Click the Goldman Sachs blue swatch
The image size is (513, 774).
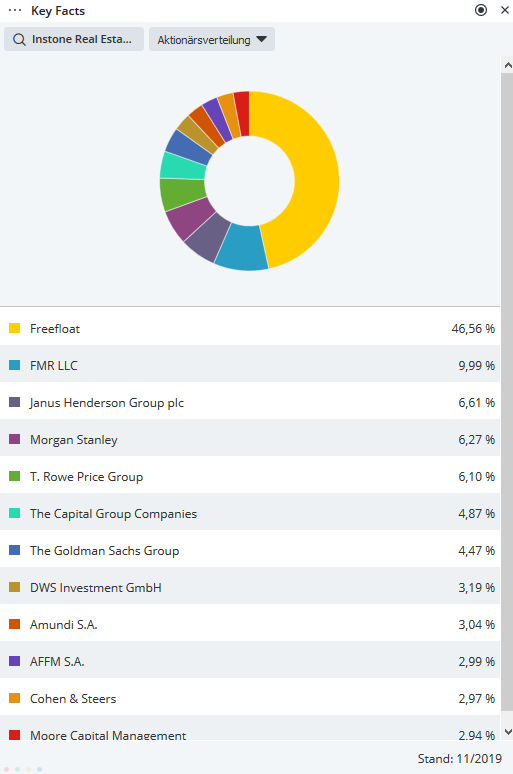(x=14, y=550)
